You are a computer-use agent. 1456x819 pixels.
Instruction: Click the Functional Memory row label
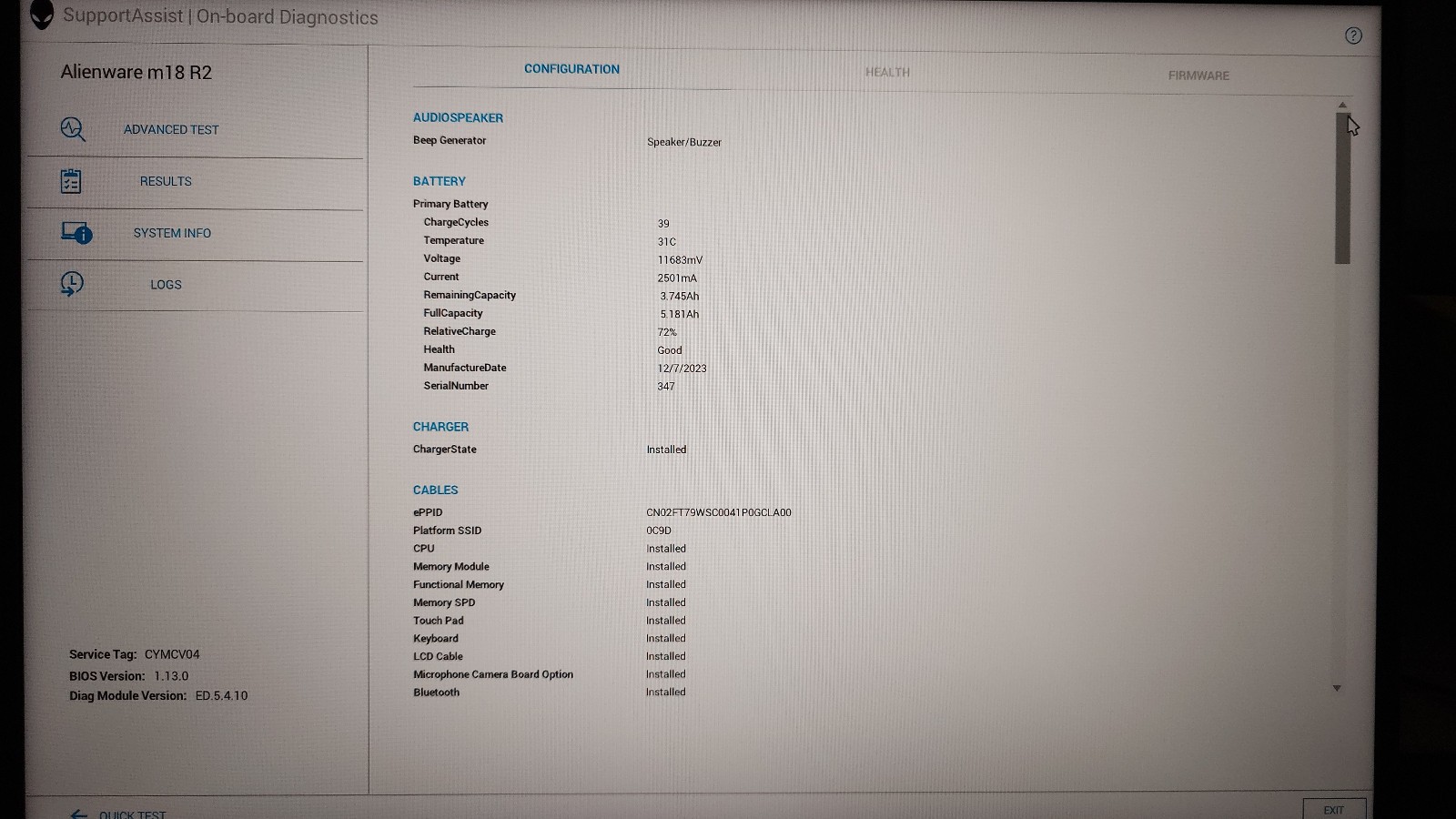coord(458,584)
